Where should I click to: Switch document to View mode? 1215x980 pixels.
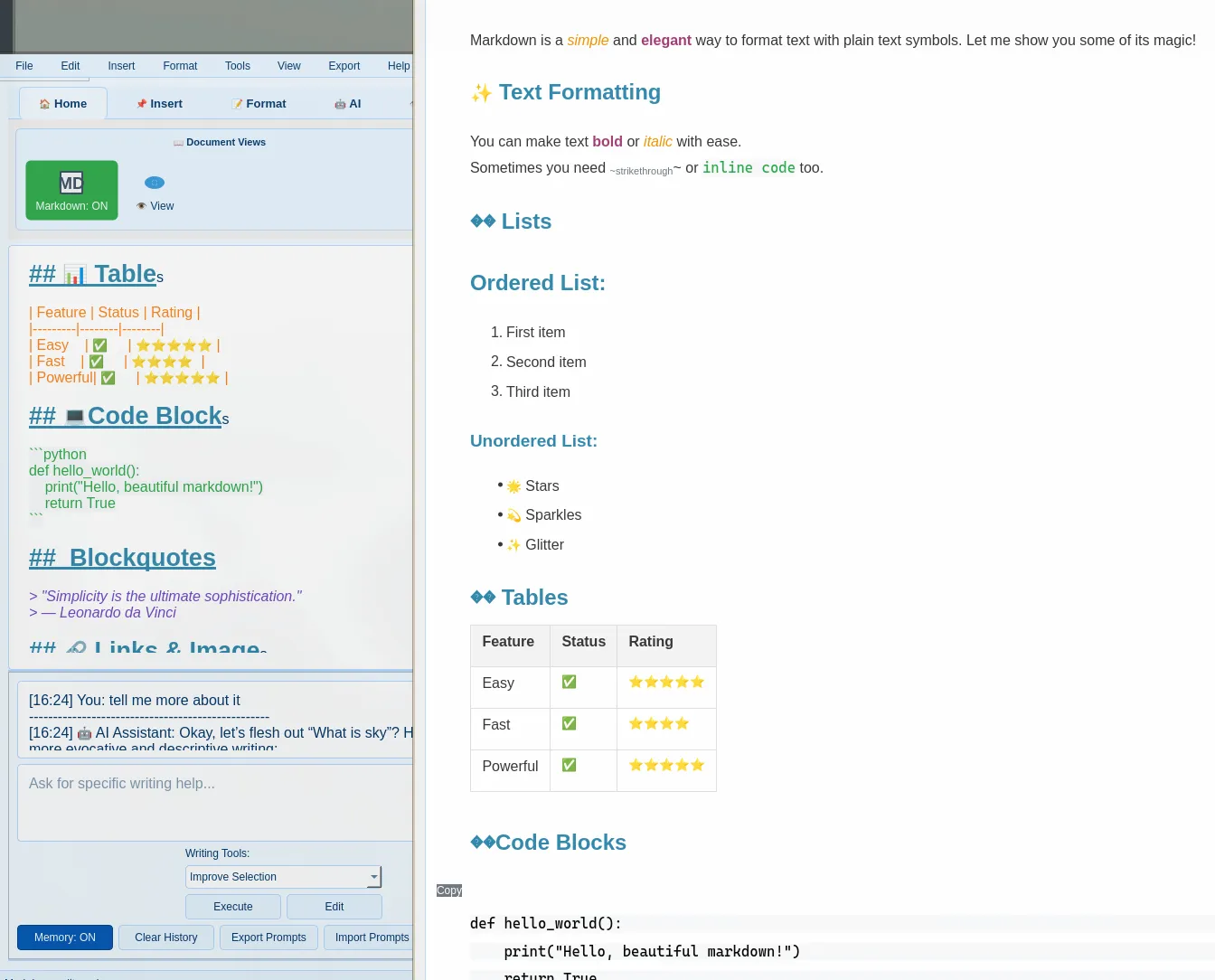(155, 193)
